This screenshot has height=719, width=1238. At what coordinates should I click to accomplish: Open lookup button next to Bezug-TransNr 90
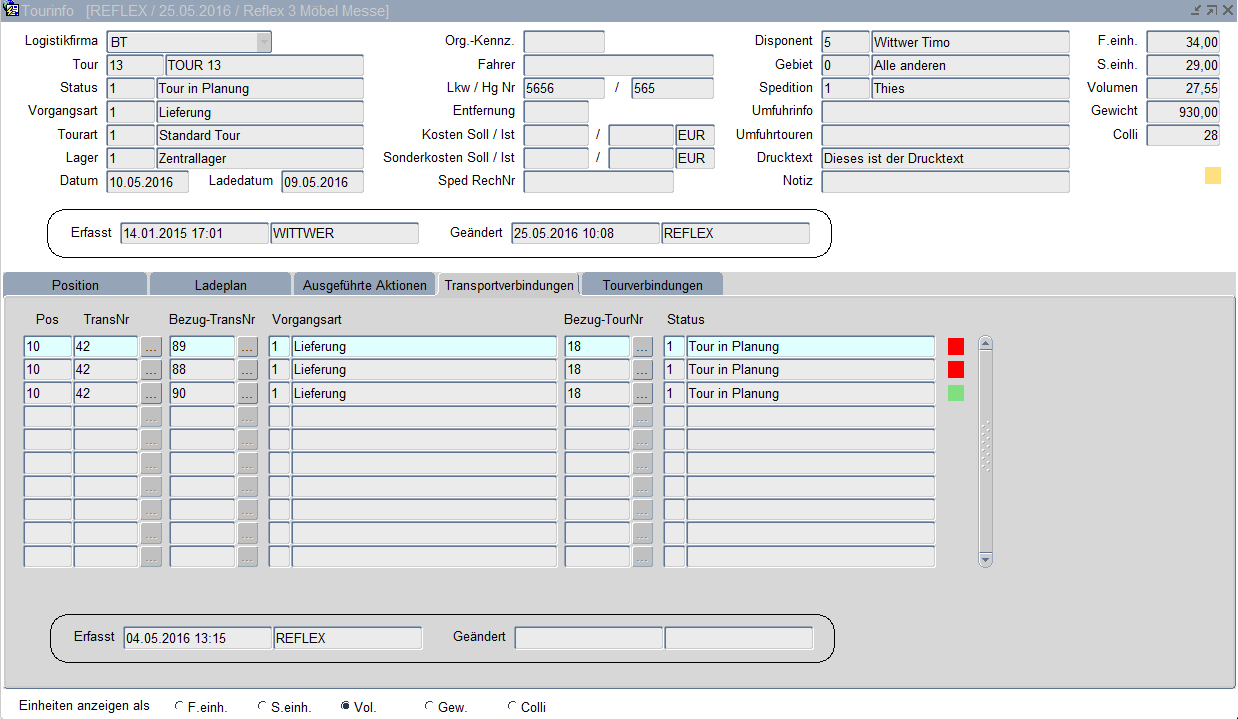click(247, 394)
